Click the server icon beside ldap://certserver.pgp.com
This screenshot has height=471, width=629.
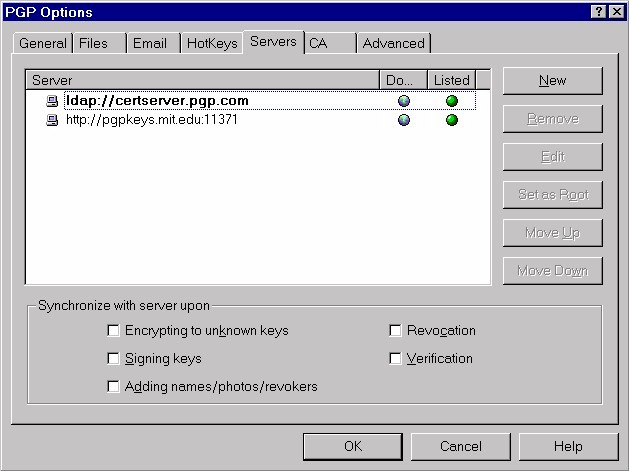(52, 101)
